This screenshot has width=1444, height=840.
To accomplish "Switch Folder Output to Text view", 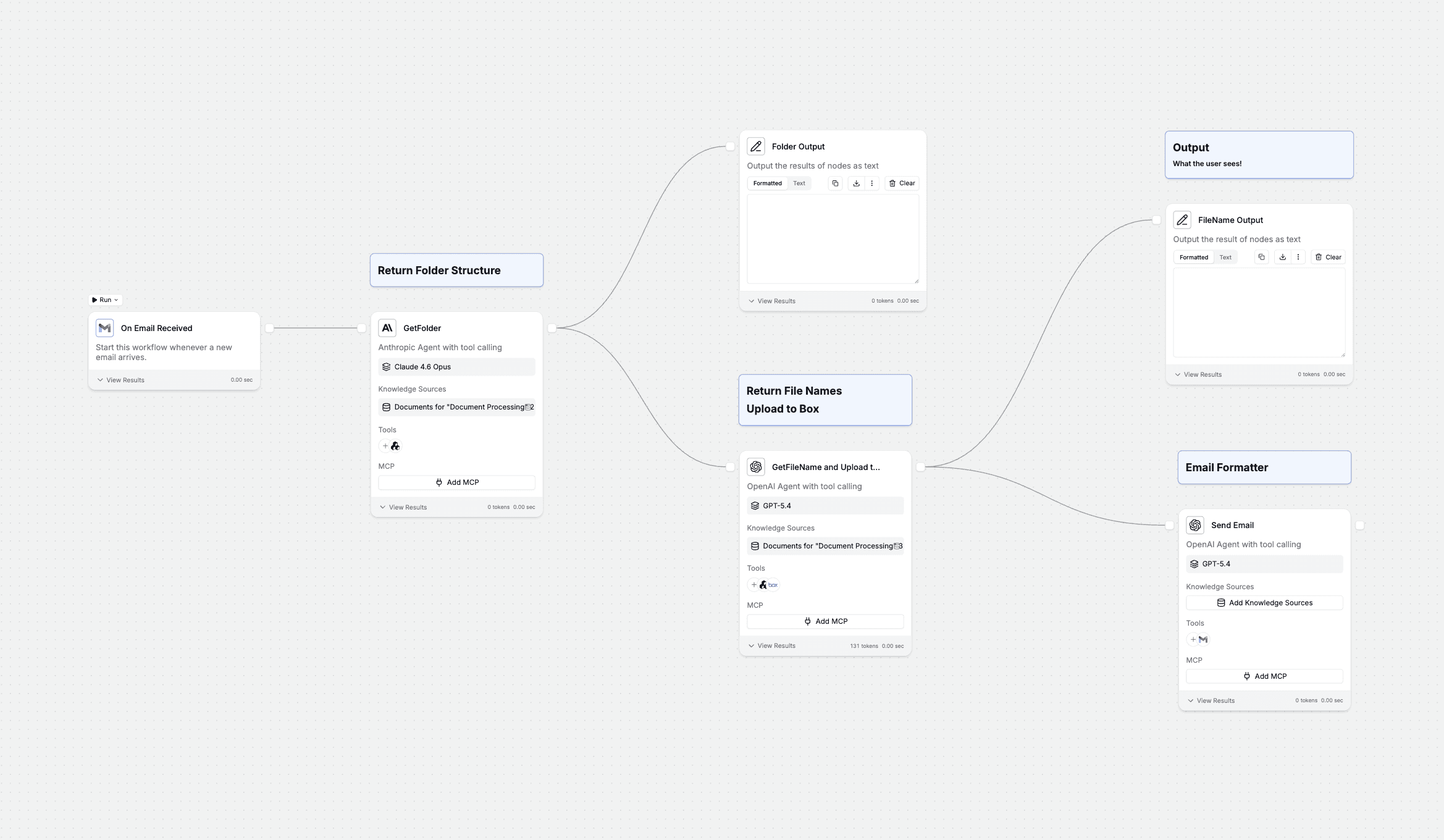I will 799,183.
